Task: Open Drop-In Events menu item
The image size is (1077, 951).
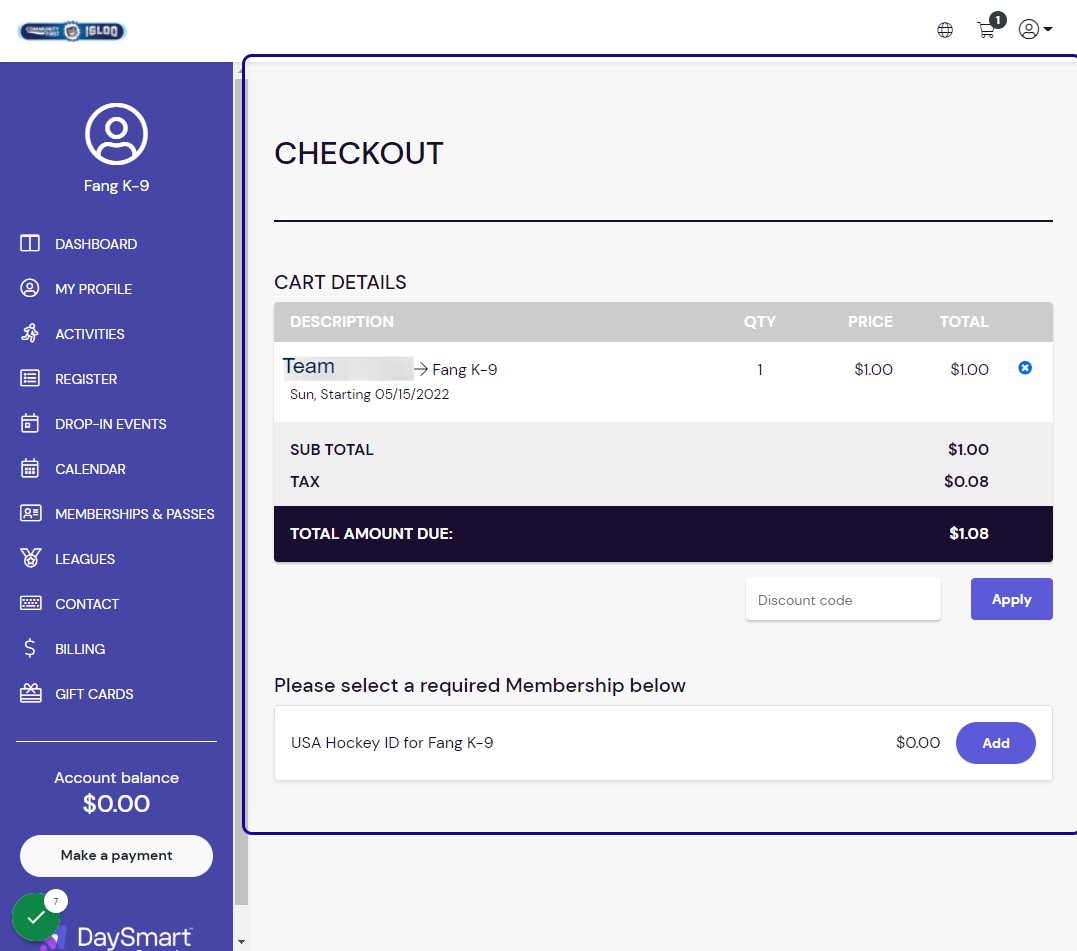Action: [111, 424]
